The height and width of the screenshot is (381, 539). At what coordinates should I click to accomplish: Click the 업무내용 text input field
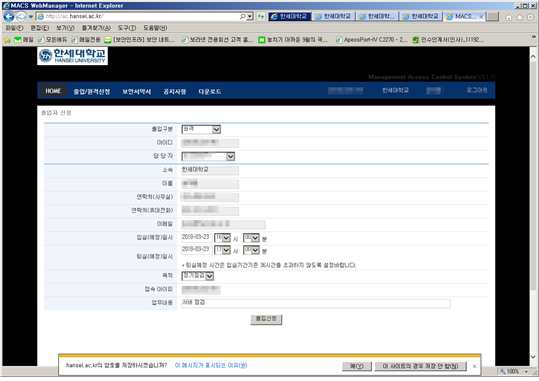(316, 303)
